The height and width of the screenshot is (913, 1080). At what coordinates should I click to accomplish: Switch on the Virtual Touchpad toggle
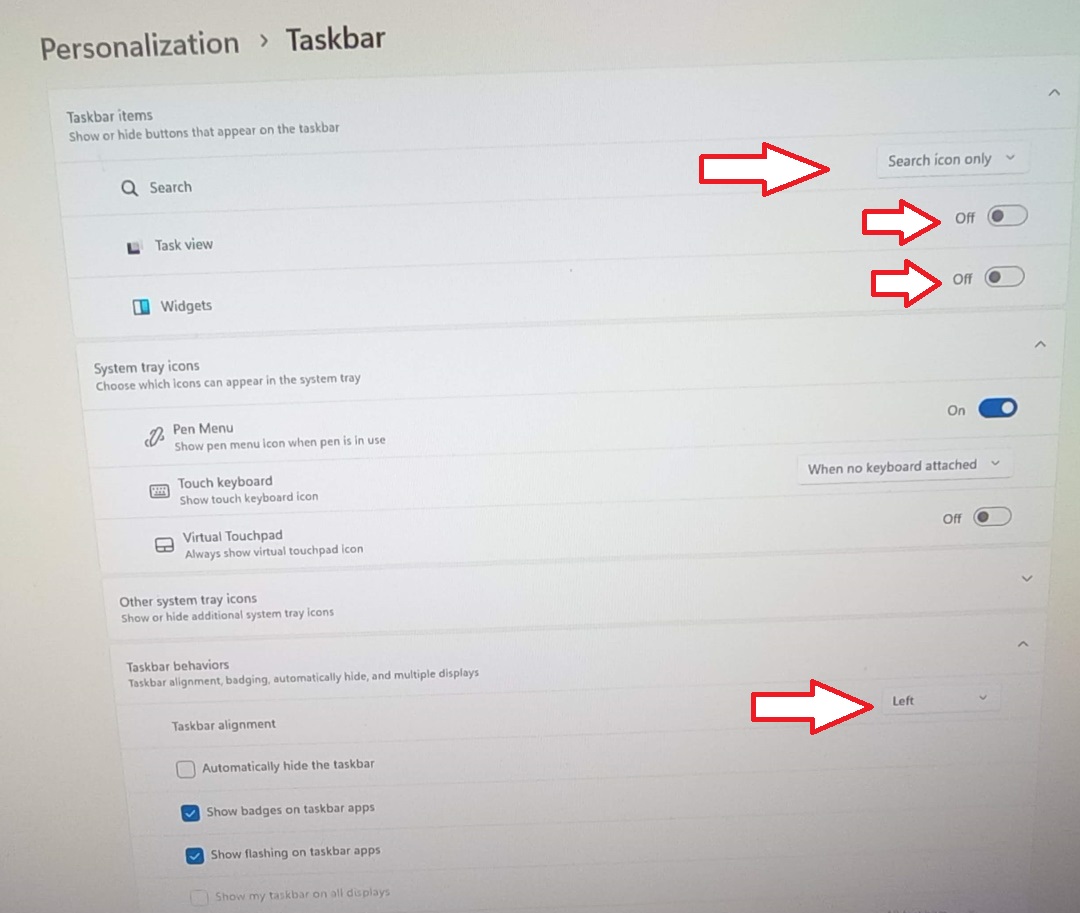pyautogui.click(x=992, y=516)
